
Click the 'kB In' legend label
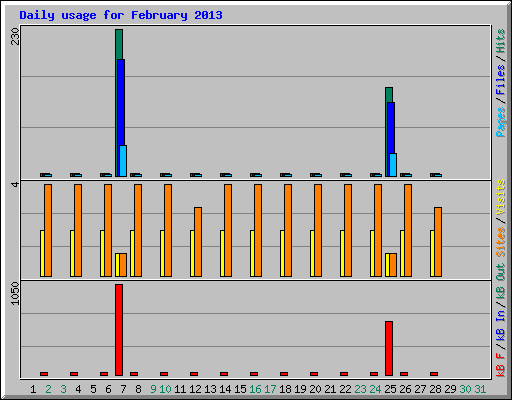pyautogui.click(x=500, y=325)
